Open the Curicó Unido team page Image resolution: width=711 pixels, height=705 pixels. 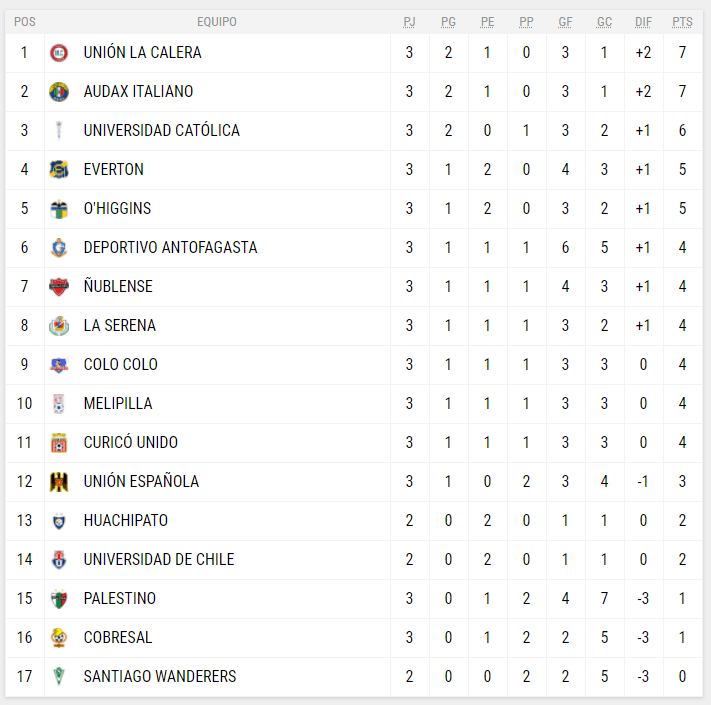click(x=131, y=442)
